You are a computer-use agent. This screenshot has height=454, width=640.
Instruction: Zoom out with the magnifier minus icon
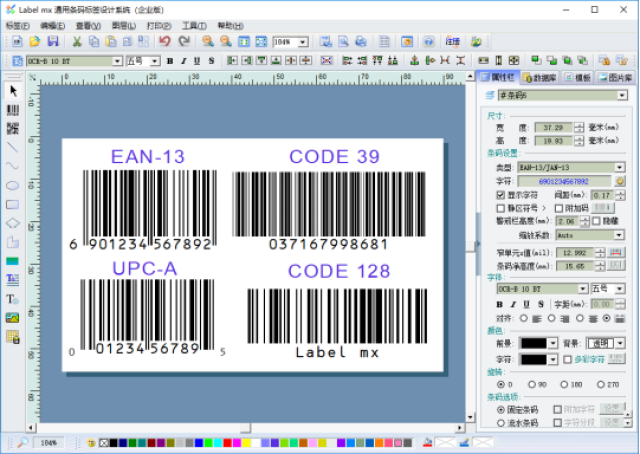pyautogui.click(x=226, y=41)
